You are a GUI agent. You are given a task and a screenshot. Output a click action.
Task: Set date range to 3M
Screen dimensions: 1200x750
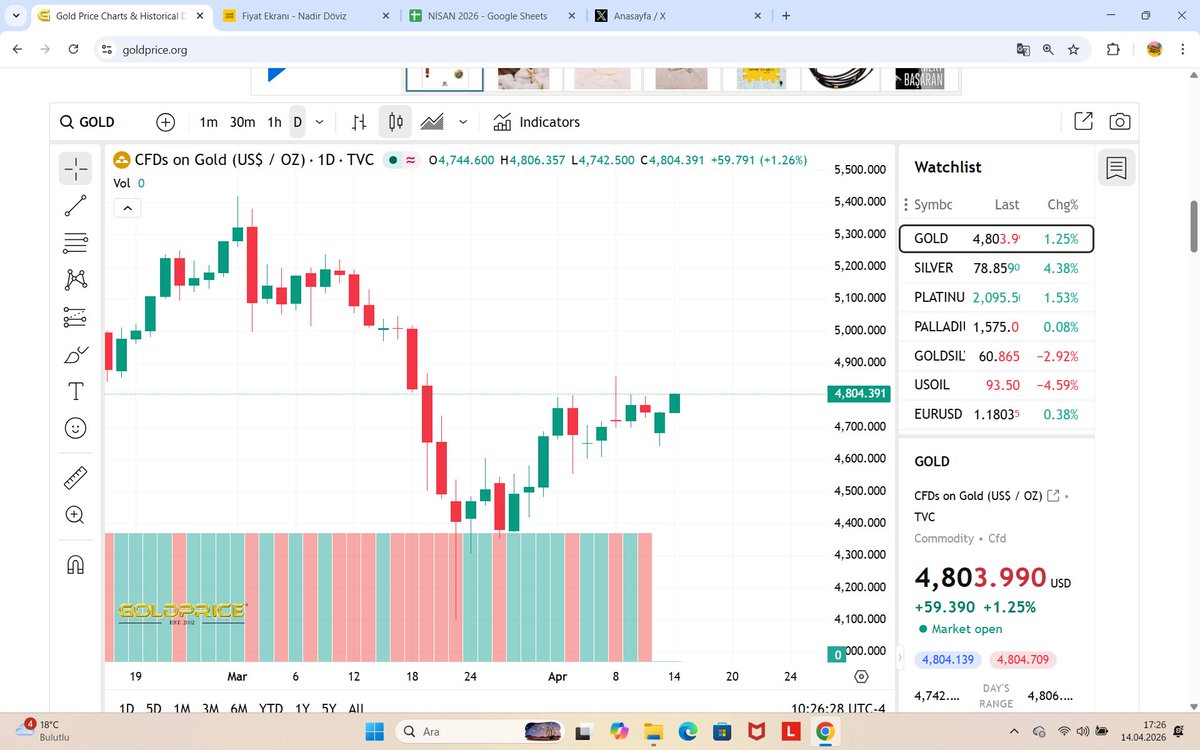(210, 709)
